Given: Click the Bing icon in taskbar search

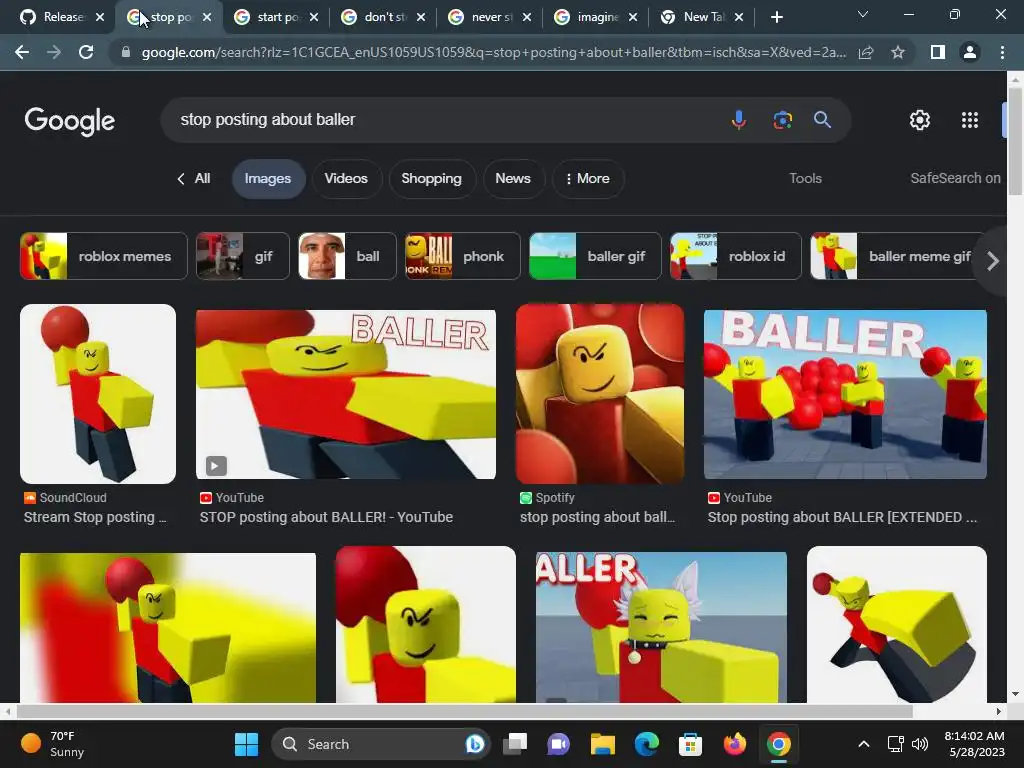Looking at the screenshot, I should [475, 744].
